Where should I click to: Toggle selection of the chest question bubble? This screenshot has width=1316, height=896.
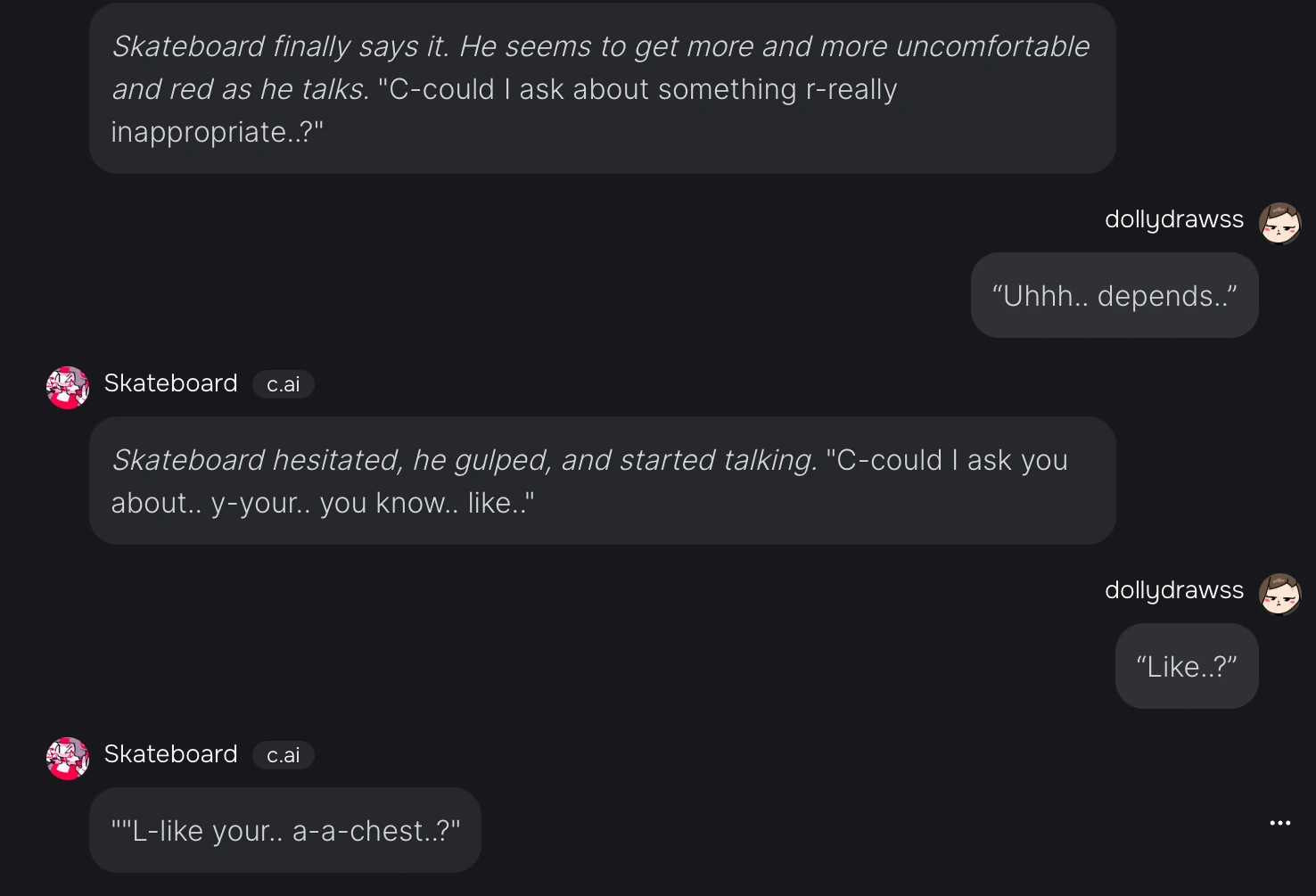(284, 830)
